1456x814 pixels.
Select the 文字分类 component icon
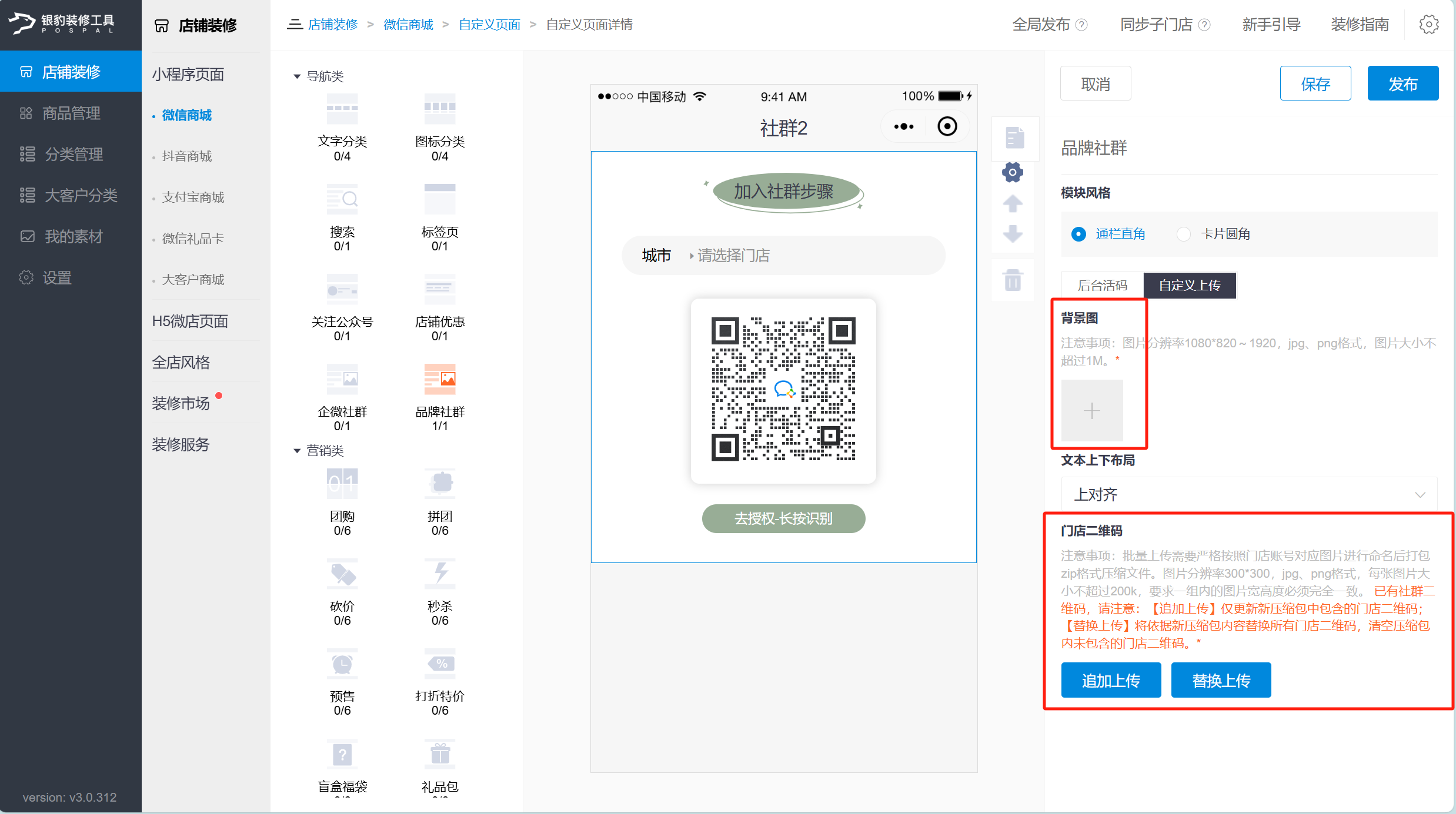[342, 109]
